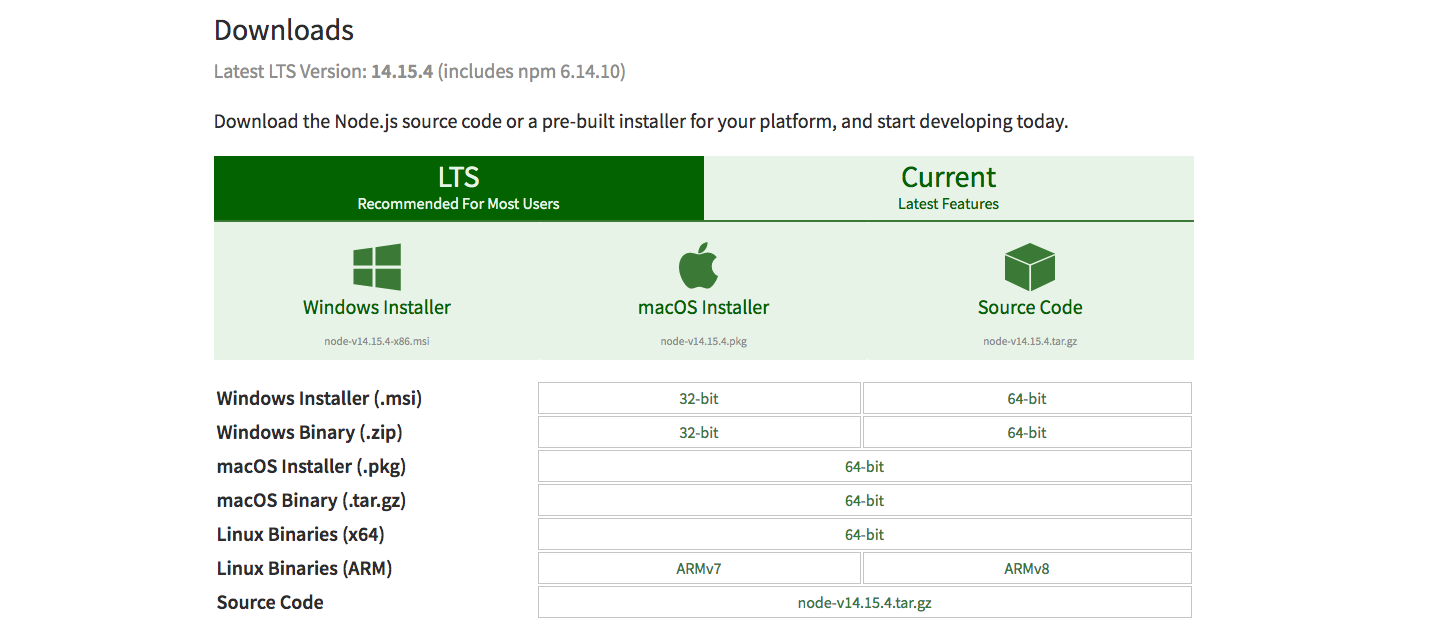Screen dimensions: 1437x641
Task: Click the node-v14.15.4.pkg filename
Action: pos(704,341)
